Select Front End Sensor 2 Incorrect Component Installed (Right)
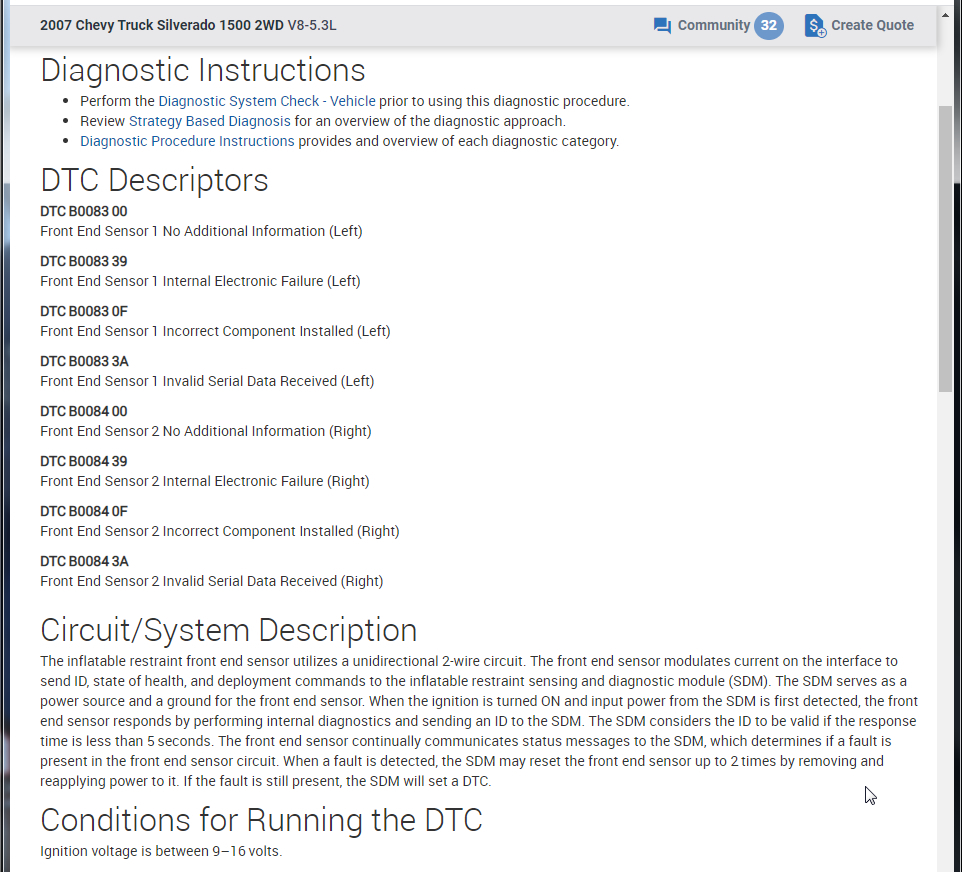Viewport: 962px width, 872px height. 220,531
